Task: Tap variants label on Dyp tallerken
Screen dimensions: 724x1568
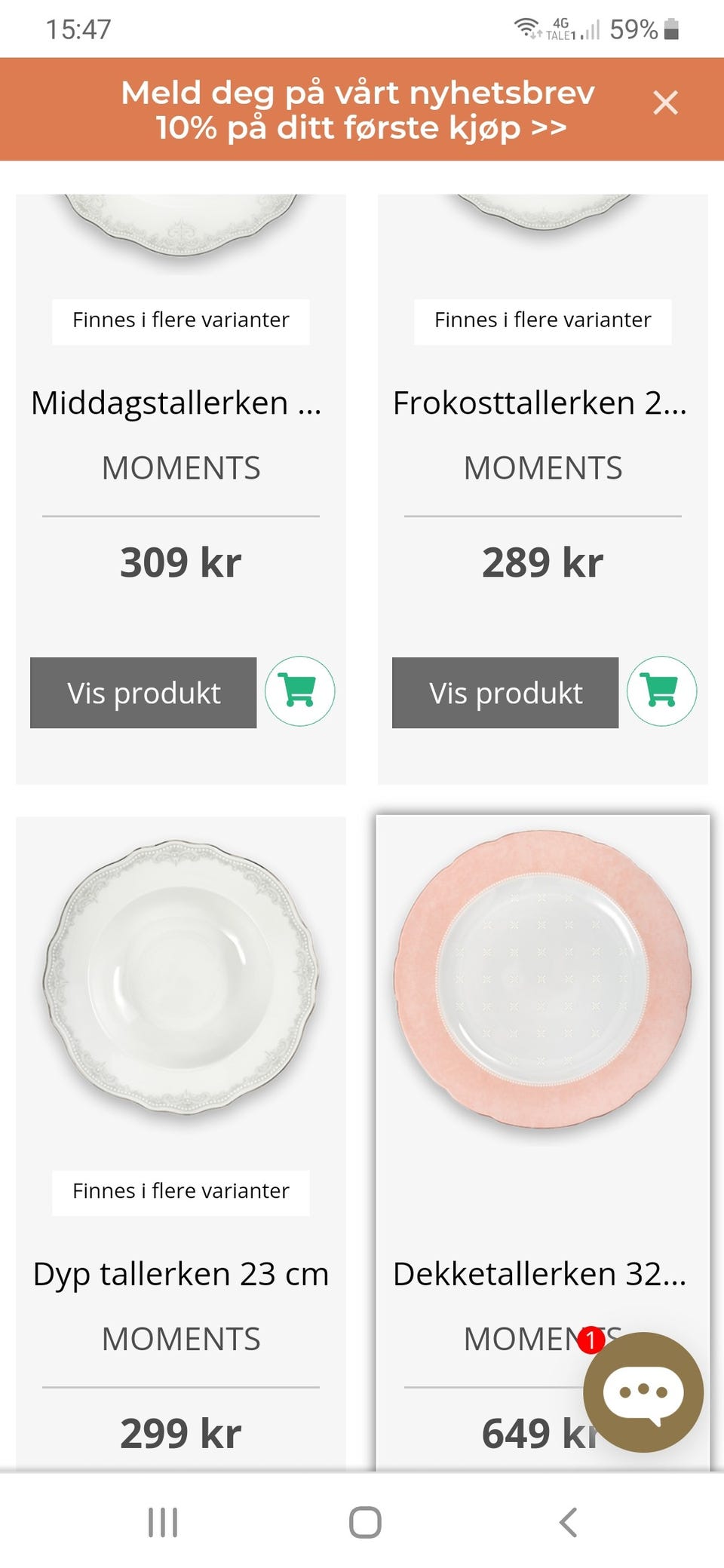Action: pyautogui.click(x=181, y=1191)
